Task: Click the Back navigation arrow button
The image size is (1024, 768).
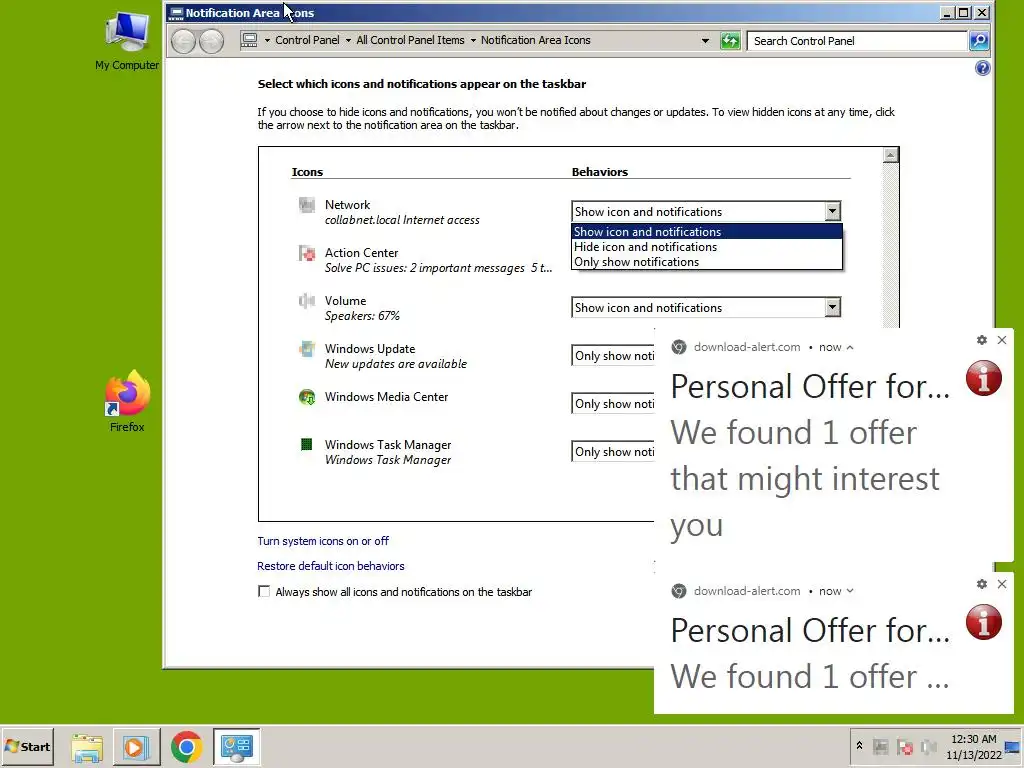Action: click(x=184, y=41)
